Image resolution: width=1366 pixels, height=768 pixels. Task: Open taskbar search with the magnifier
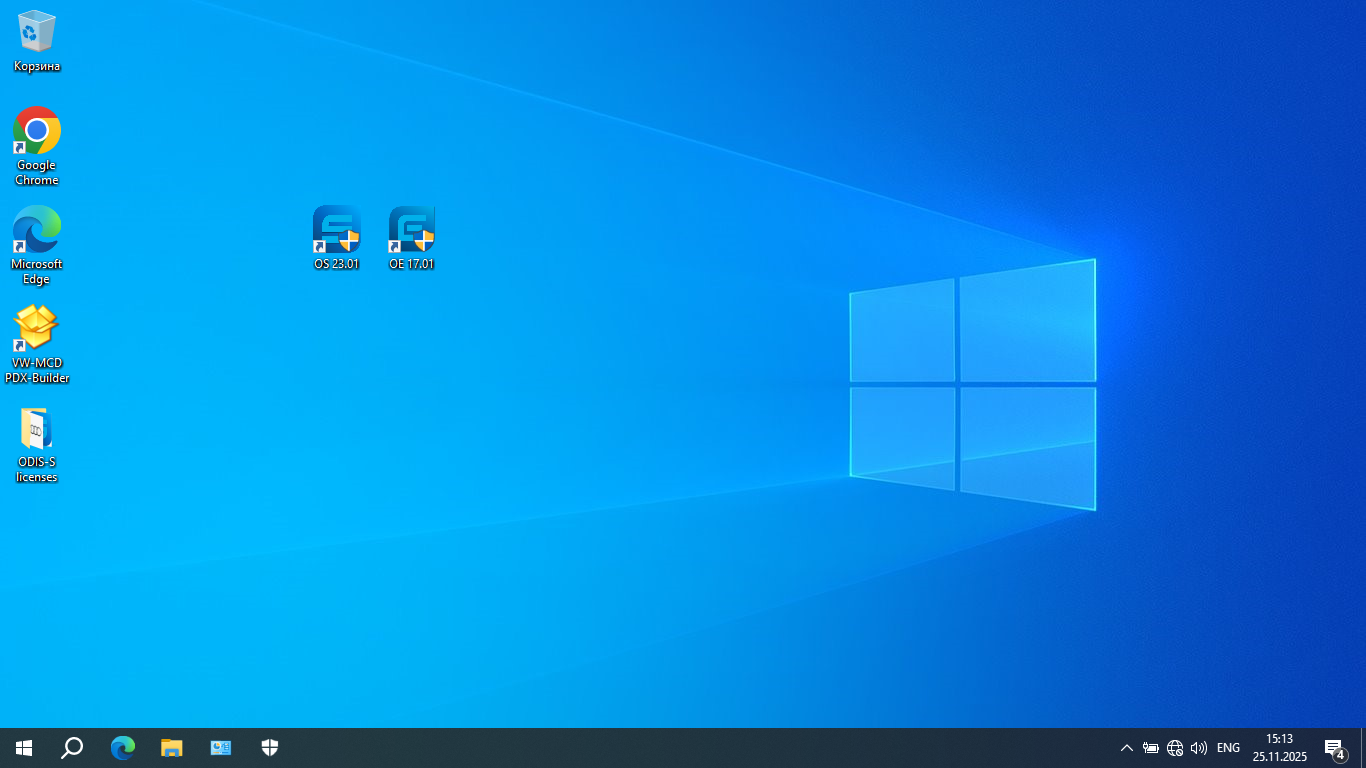[x=72, y=747]
